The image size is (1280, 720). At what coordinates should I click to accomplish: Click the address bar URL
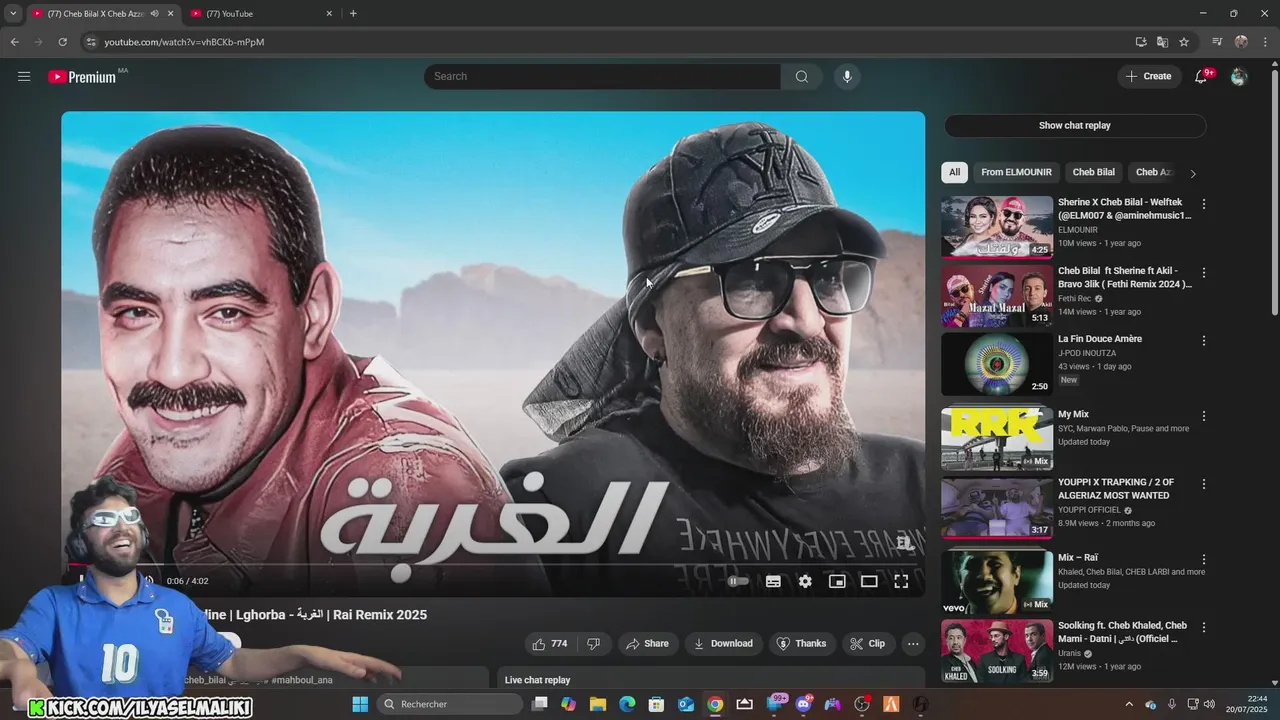[x=184, y=42]
